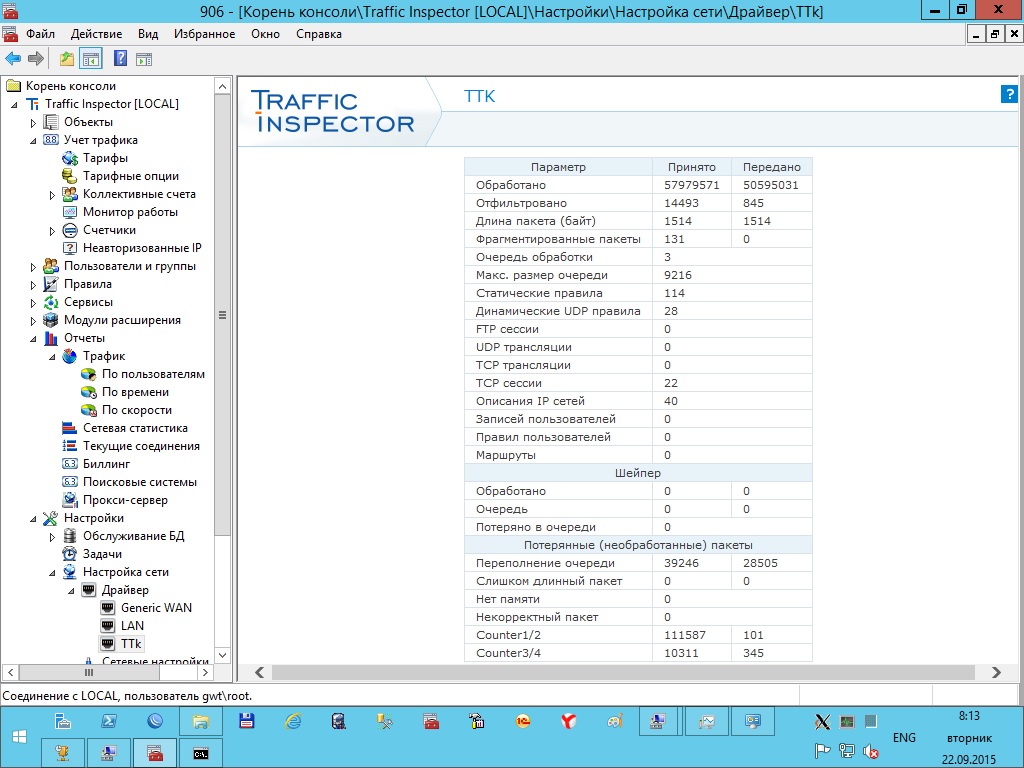Click the Back arrow in the toolbar
The height and width of the screenshot is (768, 1024).
[12, 59]
